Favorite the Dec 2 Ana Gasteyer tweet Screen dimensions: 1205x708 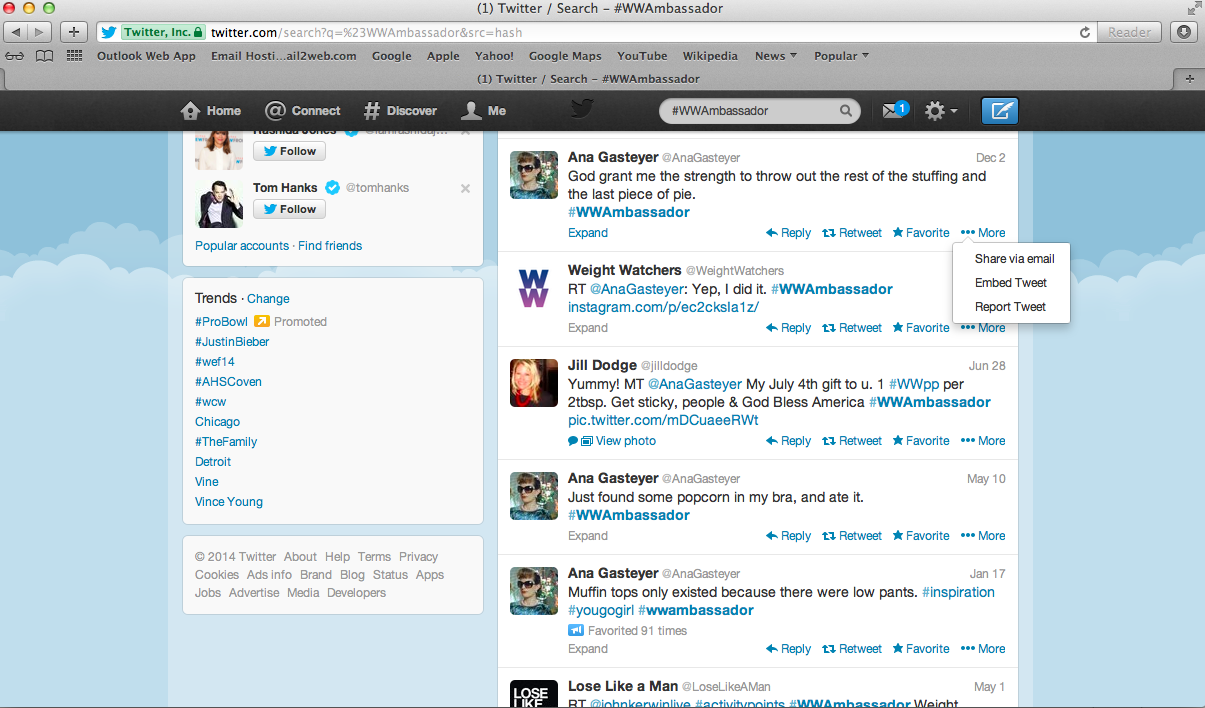coord(921,233)
